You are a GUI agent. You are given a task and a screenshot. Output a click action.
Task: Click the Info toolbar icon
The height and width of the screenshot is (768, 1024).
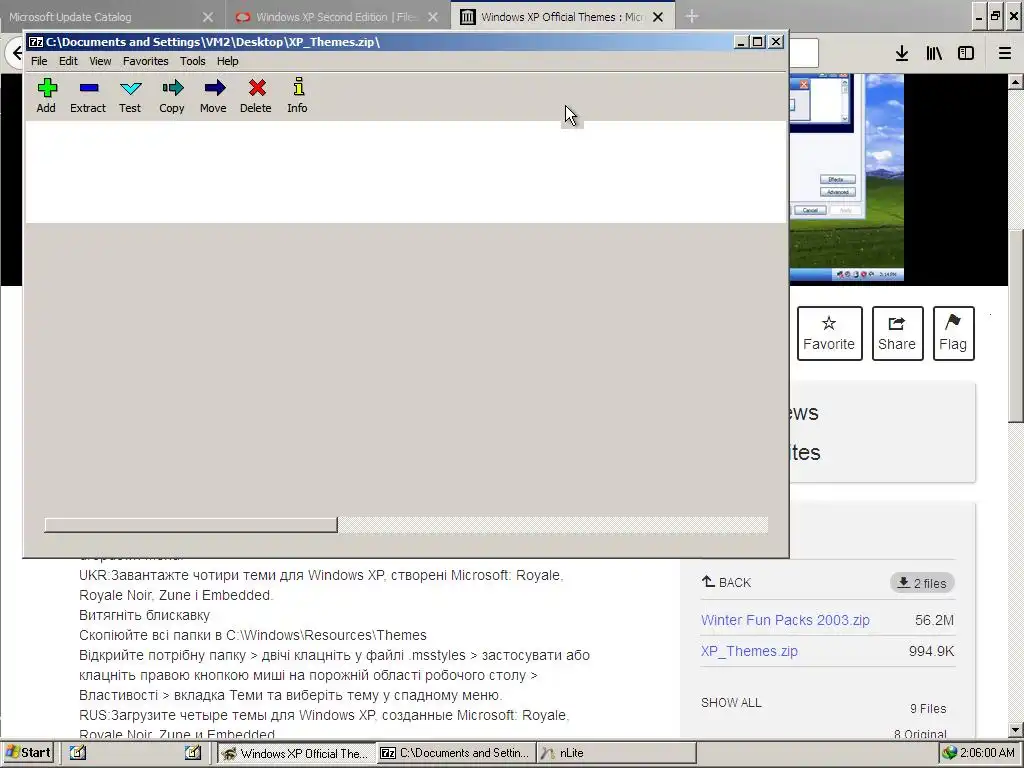pos(297,95)
